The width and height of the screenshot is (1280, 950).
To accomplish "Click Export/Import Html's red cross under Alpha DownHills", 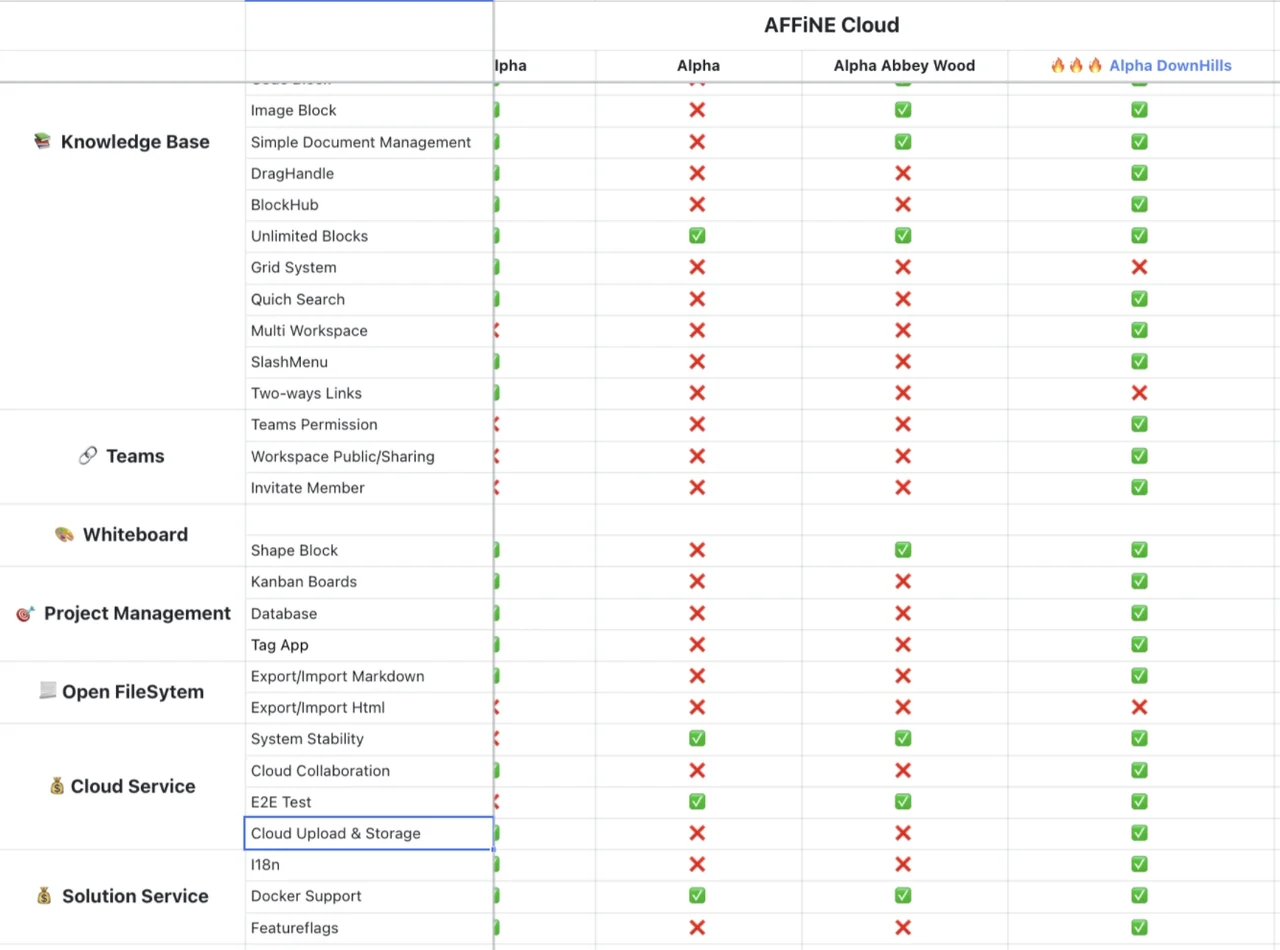I will click(1139, 707).
